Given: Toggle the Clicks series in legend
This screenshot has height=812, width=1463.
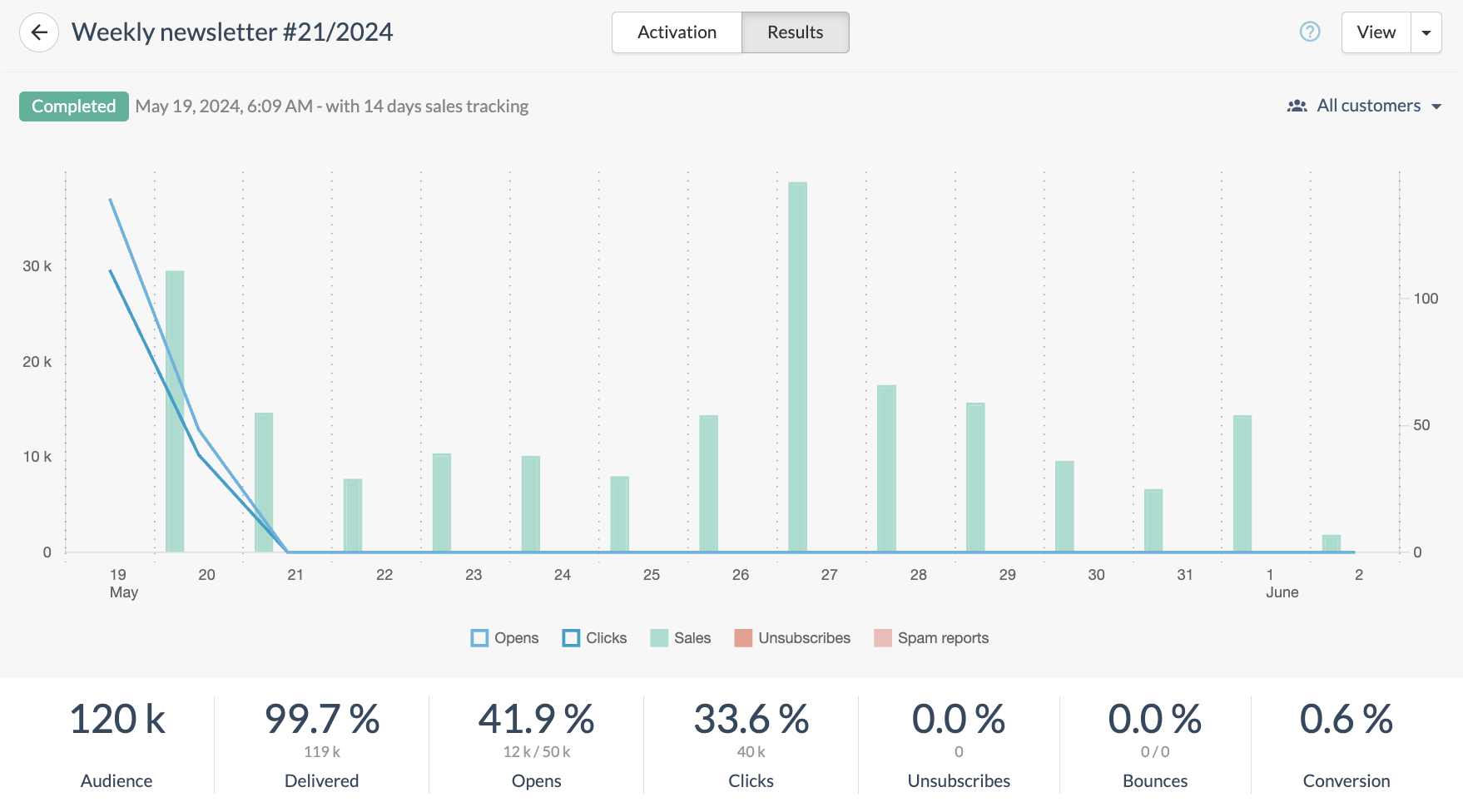Looking at the screenshot, I should tap(595, 638).
